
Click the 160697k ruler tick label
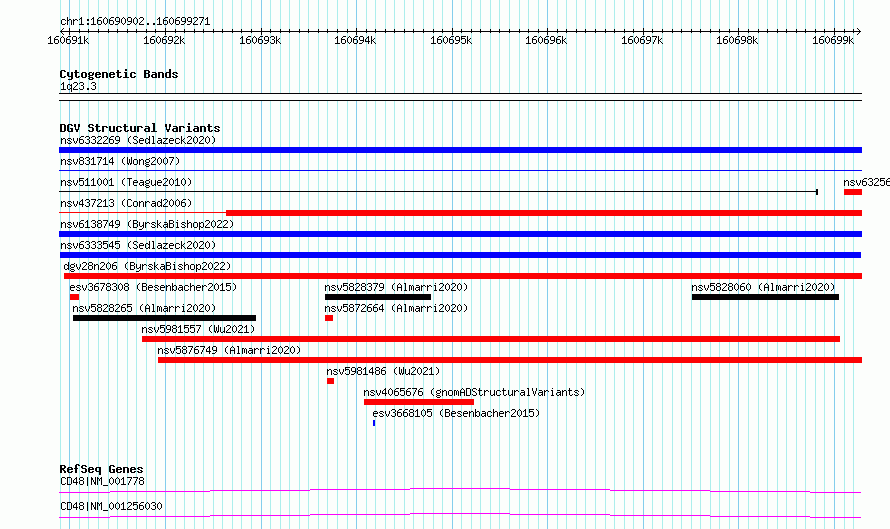[x=642, y=40]
